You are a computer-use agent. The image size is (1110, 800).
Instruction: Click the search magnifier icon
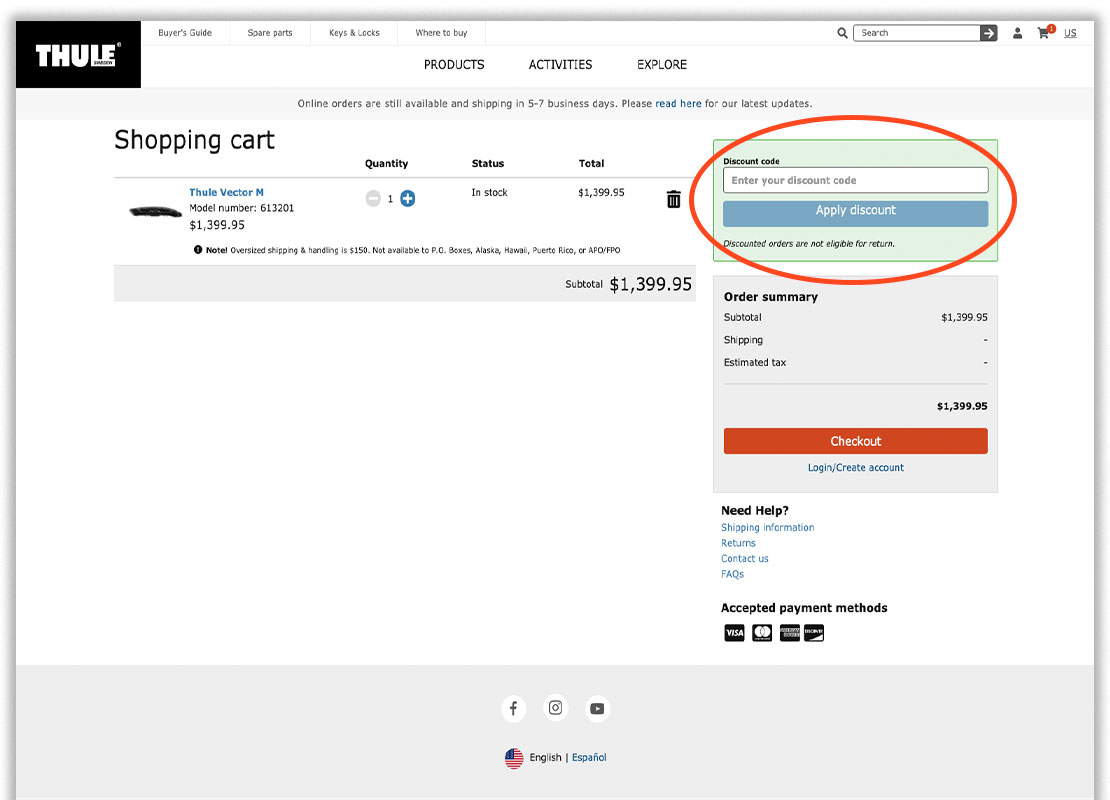[x=842, y=33]
